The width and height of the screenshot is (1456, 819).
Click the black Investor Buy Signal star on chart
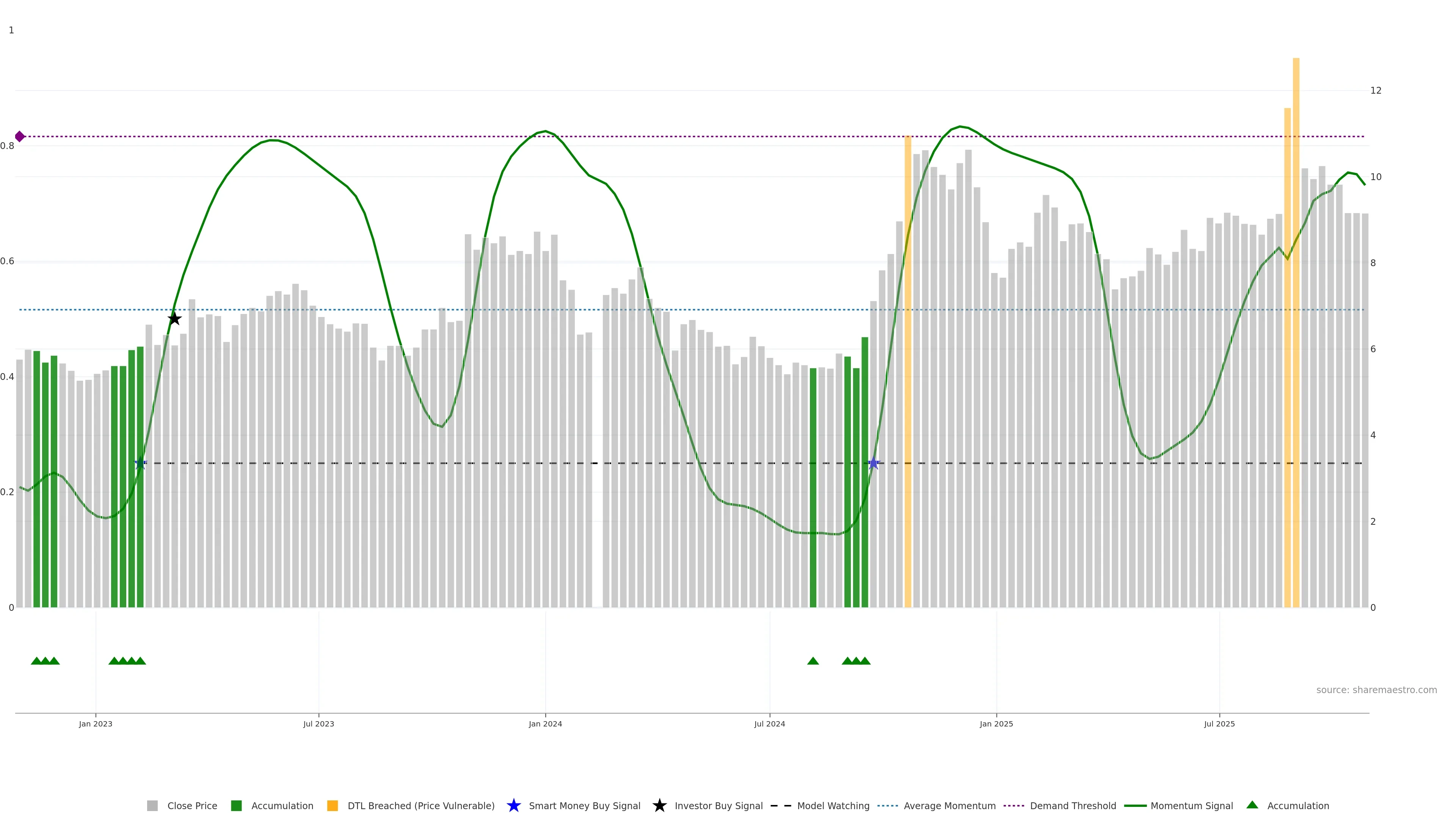175,319
